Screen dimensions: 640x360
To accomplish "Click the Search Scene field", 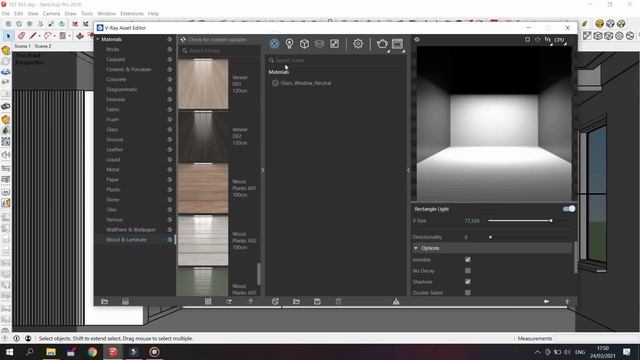I will [x=337, y=60].
